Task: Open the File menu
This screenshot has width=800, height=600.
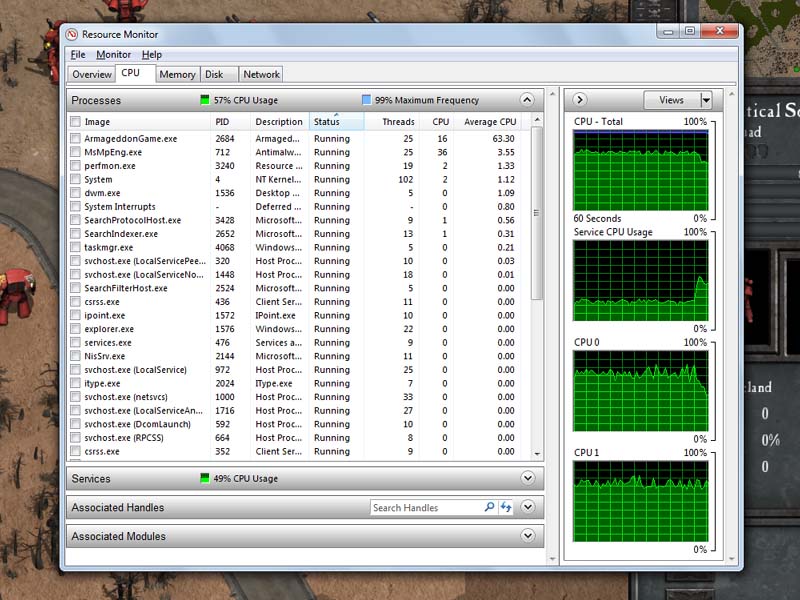Action: coord(78,55)
